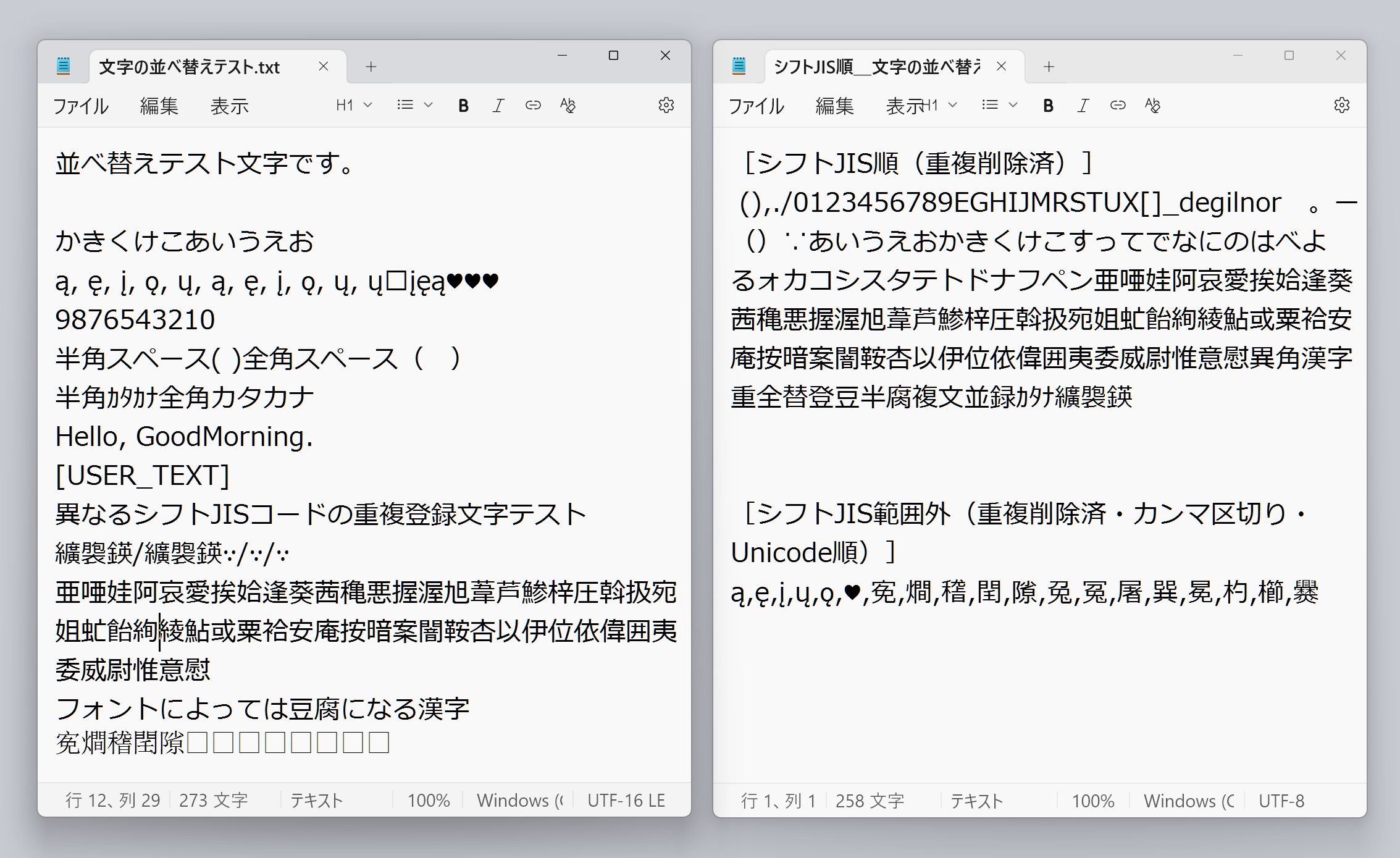This screenshot has height=858, width=1400.
Task: Close the 文字の並べ替えテスト.txt tab
Action: 323,67
